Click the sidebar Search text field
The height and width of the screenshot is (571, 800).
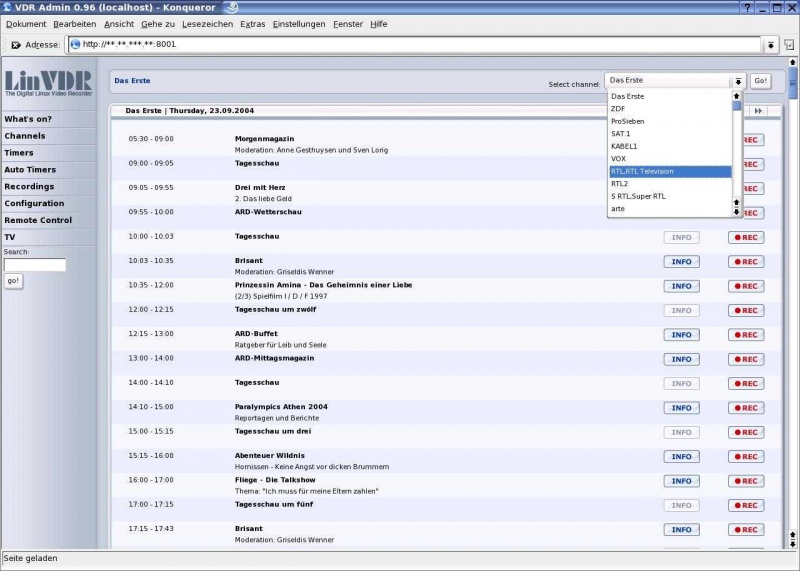pos(35,265)
